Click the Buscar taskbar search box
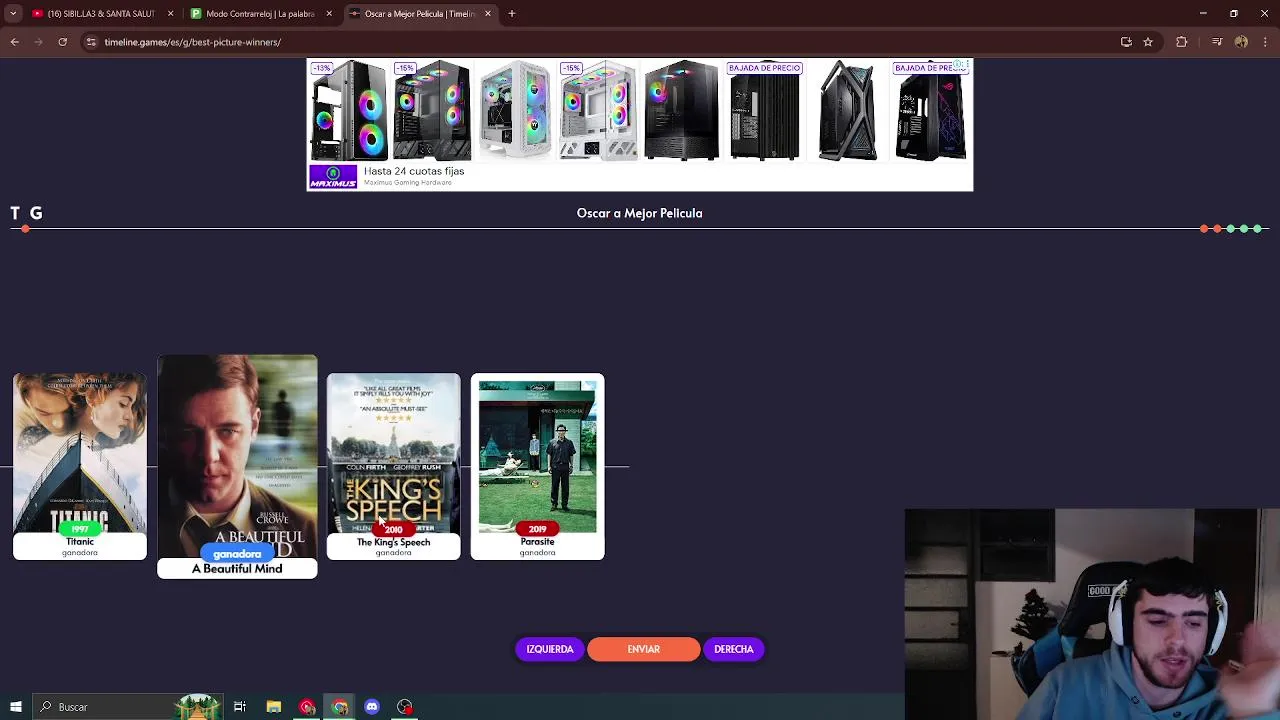 (128, 707)
